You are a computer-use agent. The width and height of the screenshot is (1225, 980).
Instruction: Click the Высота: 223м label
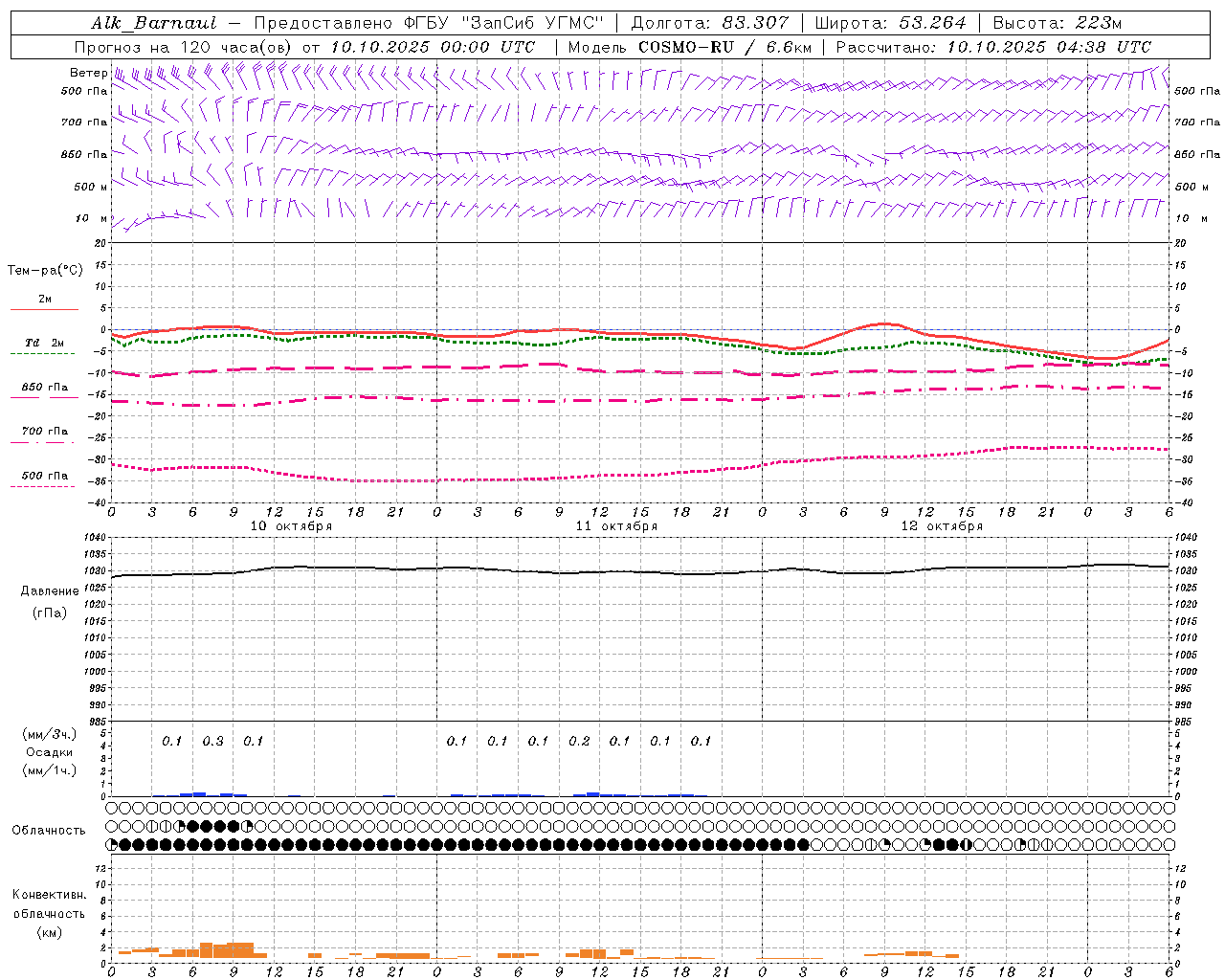tap(1057, 23)
